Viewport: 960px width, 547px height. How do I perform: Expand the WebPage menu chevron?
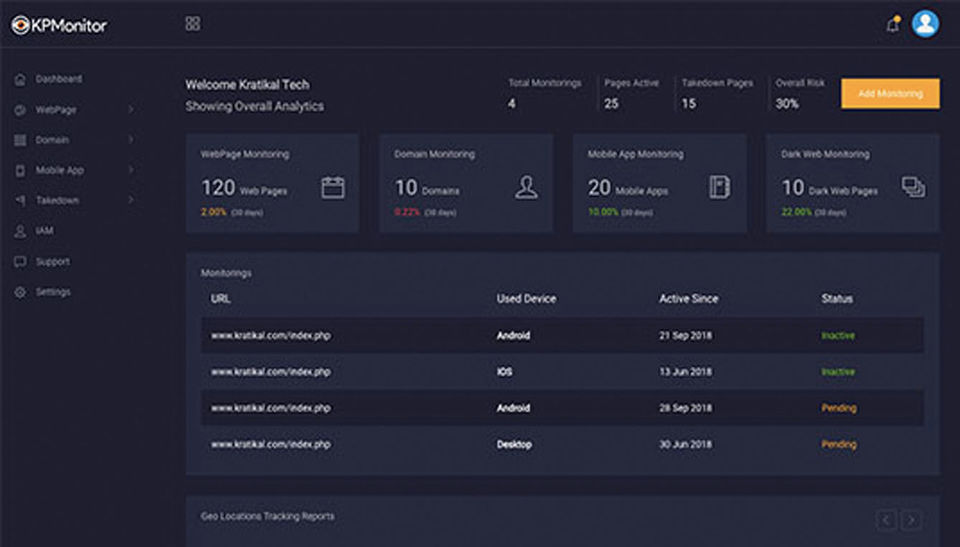131,109
